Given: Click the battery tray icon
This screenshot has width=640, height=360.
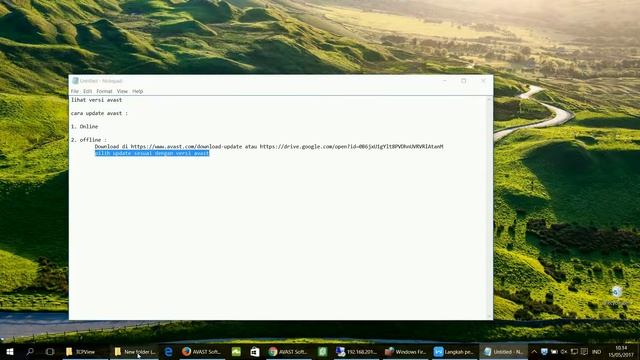Looking at the screenshot, I should tap(554, 351).
